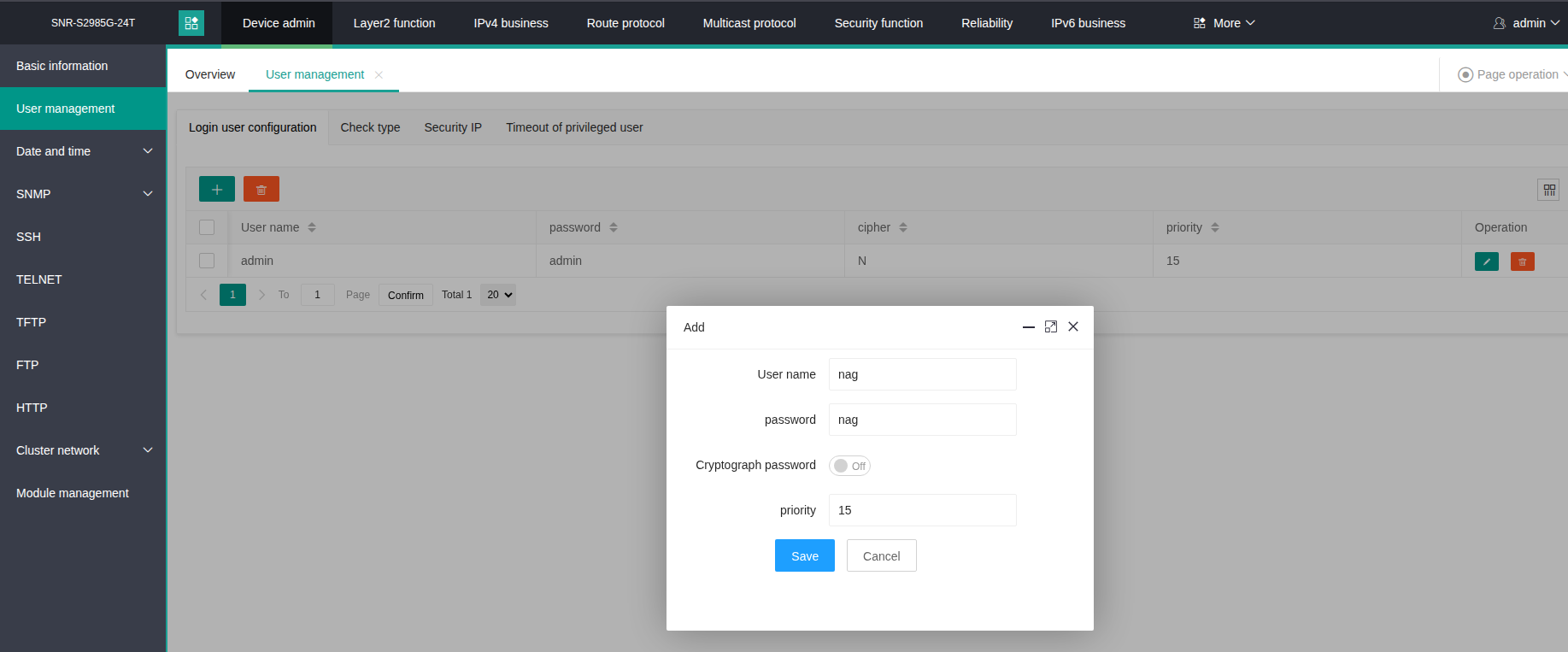The width and height of the screenshot is (1568, 652).
Task: Switch to the Security IP tab
Action: (x=453, y=127)
